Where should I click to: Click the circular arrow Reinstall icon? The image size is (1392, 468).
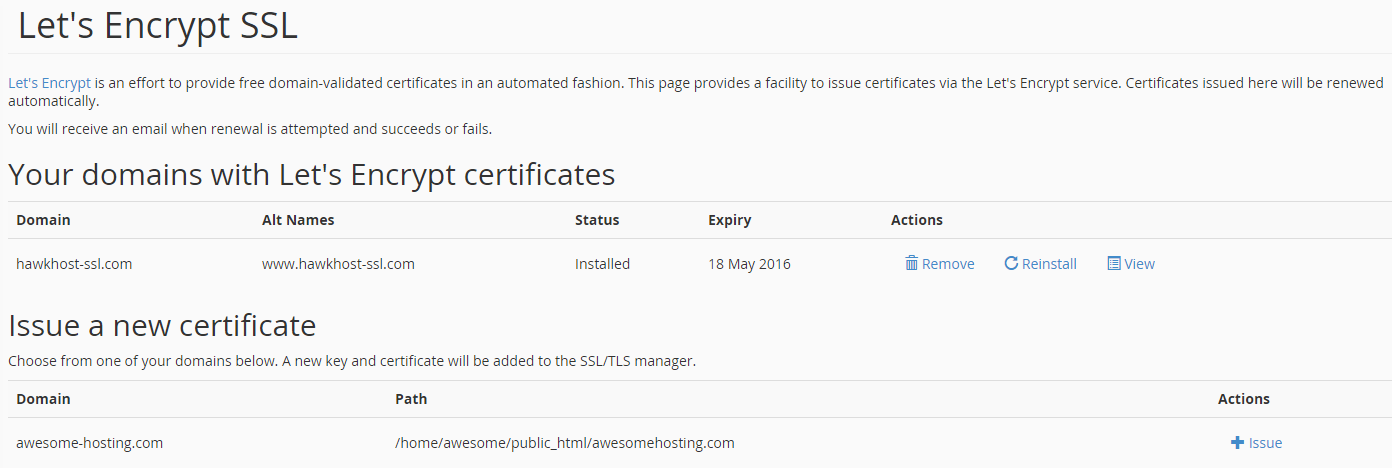(1011, 264)
